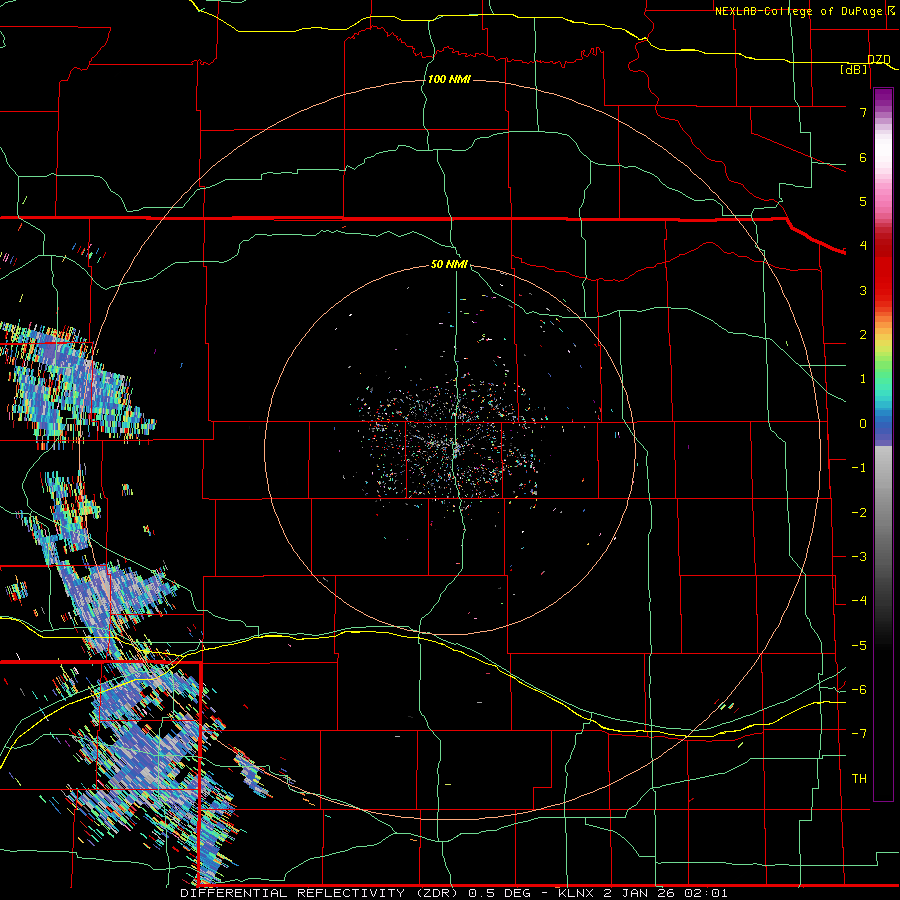This screenshot has width=900, height=900.
Task: Click the -4 value on the ZDR scale
Action: pos(859,601)
